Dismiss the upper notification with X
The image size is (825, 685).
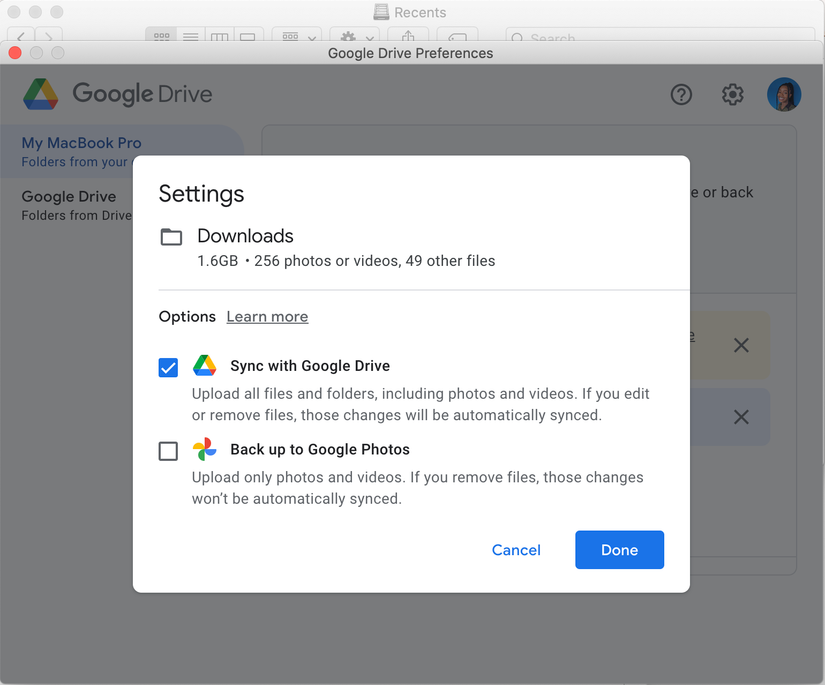tap(742, 345)
